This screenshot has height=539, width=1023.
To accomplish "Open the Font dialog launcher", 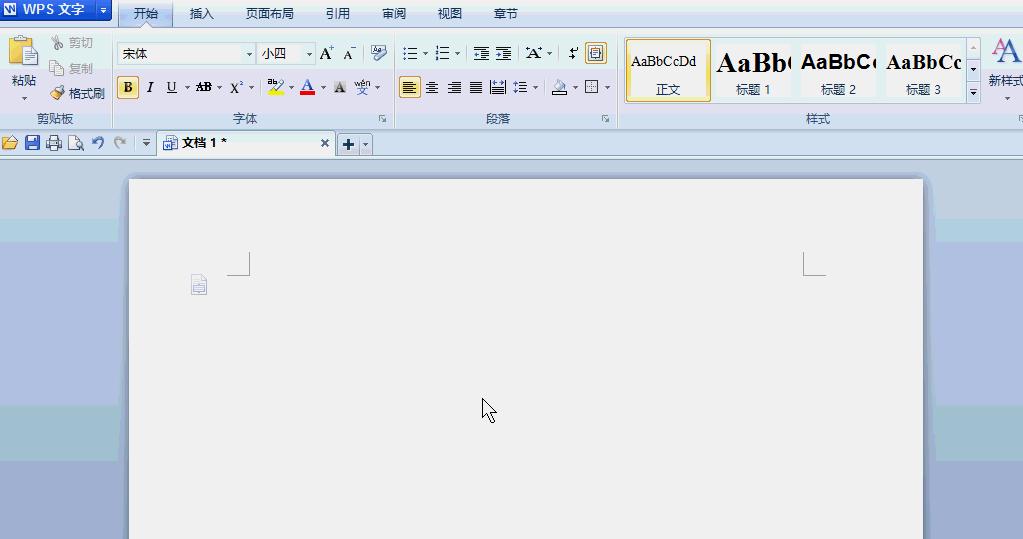I will [x=382, y=119].
